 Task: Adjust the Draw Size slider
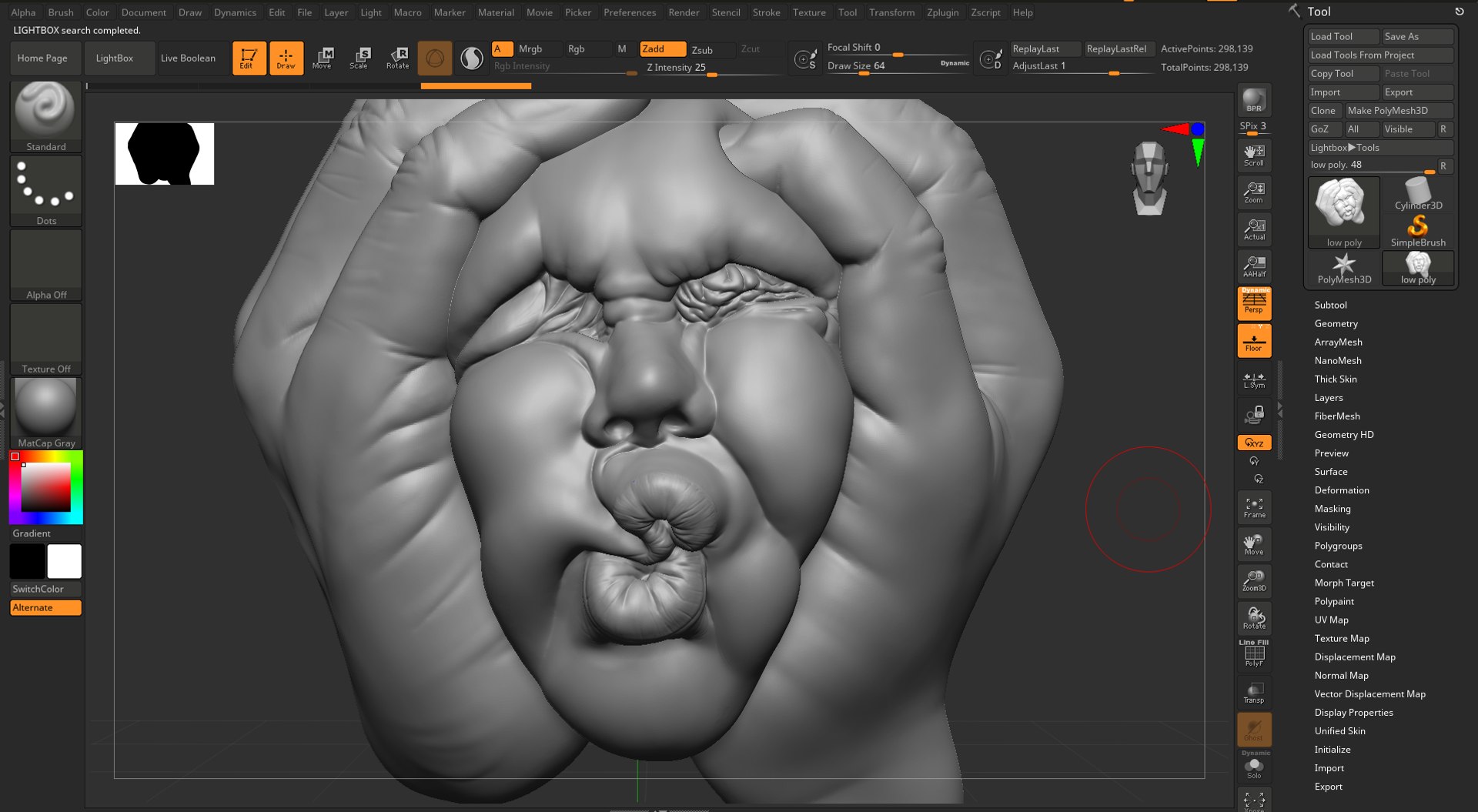coord(897,66)
